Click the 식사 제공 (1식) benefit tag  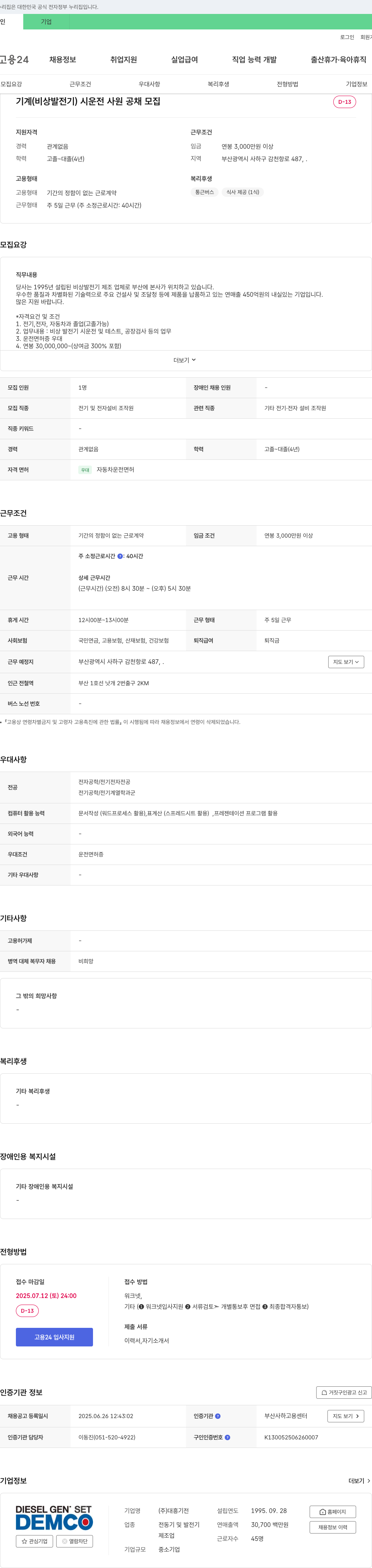pos(243,193)
